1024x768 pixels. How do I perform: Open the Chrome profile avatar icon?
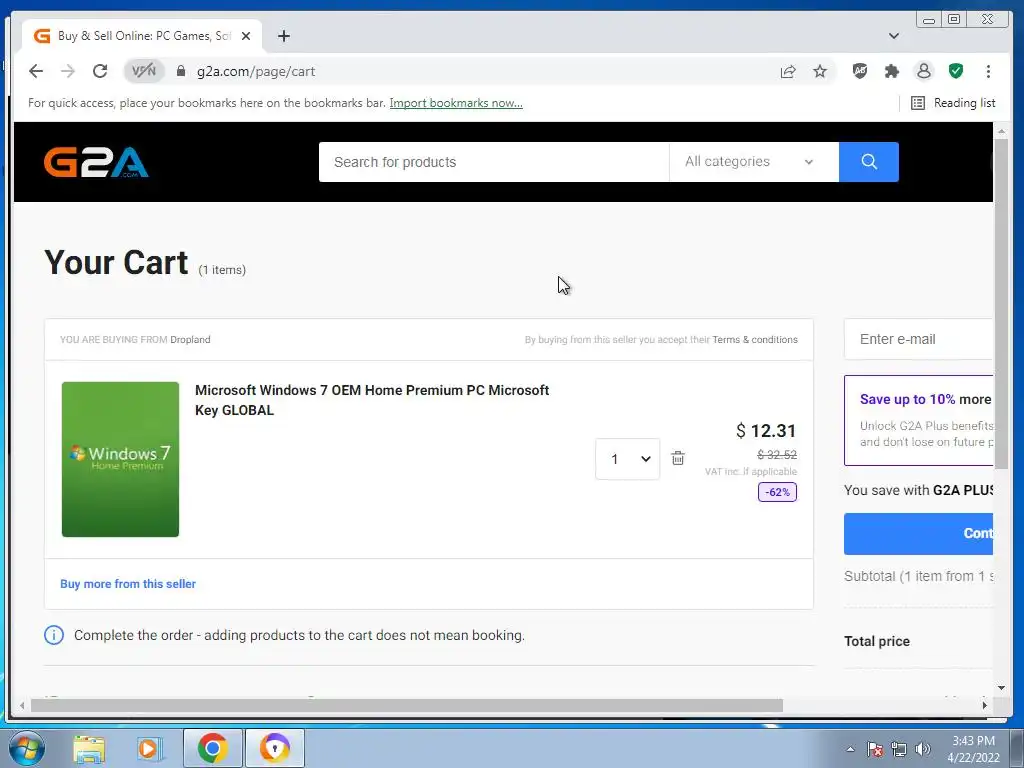click(x=923, y=71)
